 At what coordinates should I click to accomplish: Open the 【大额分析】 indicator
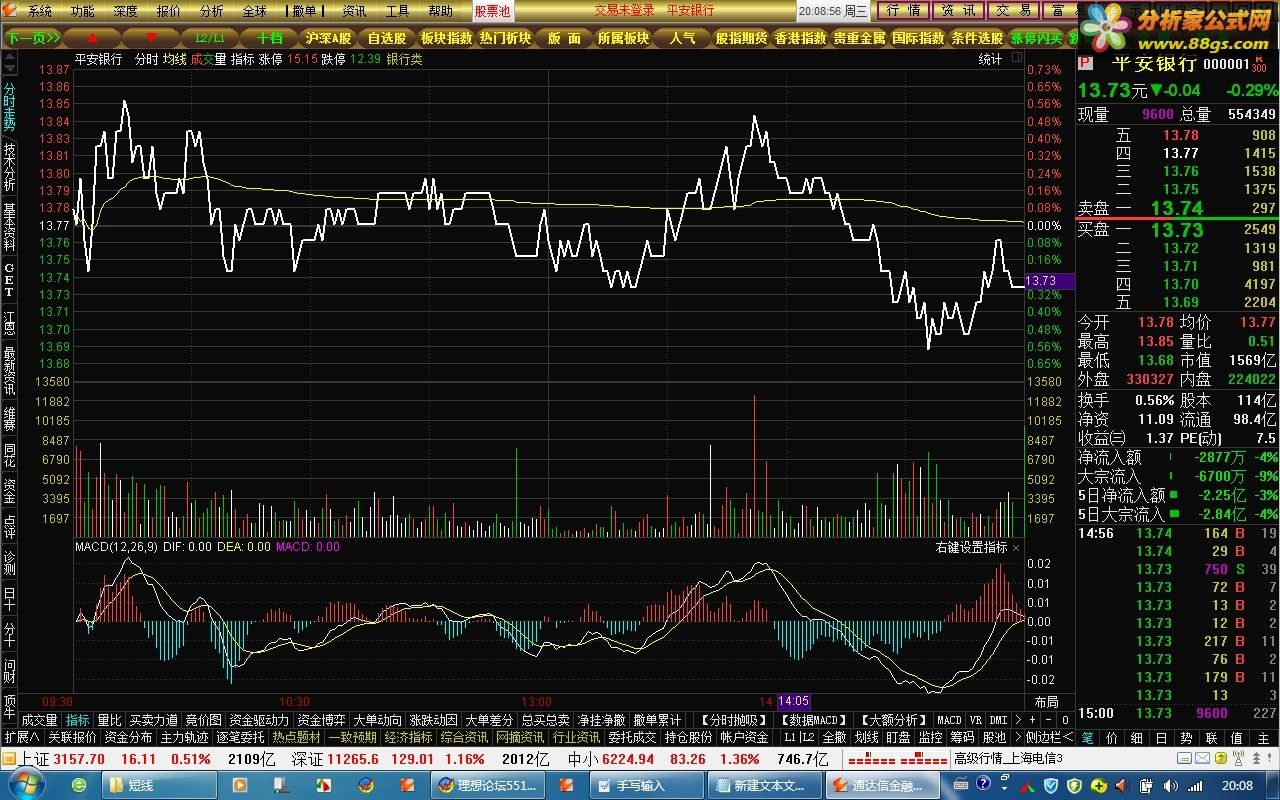[x=892, y=720]
